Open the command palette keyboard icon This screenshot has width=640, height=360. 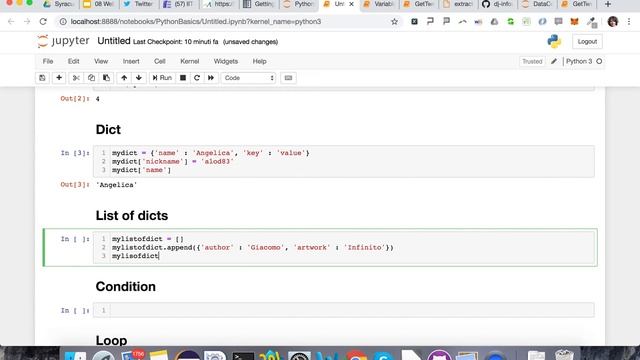tap(288, 78)
